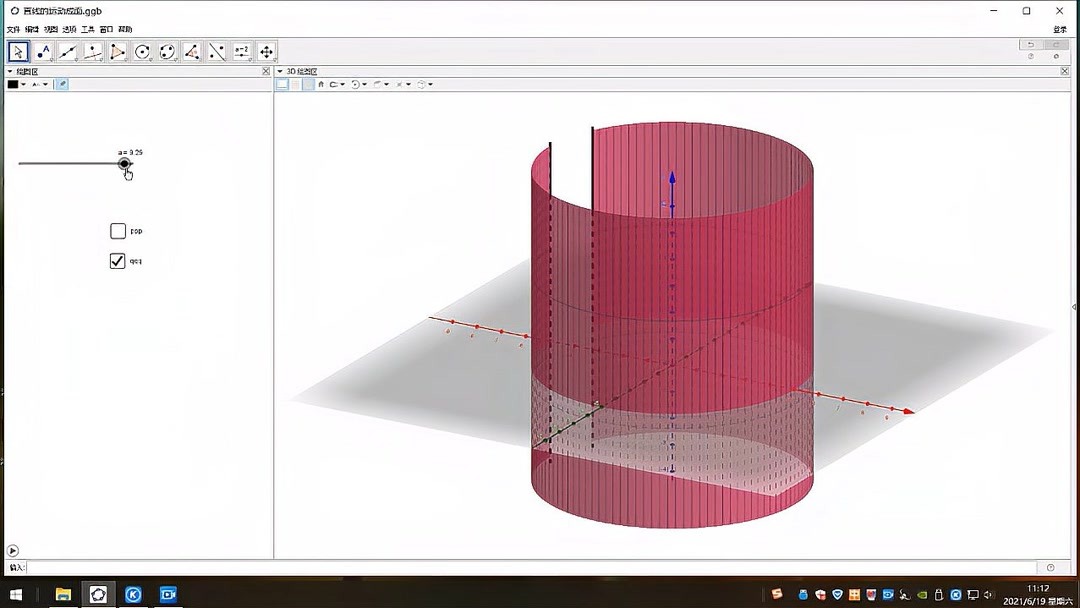Select the Line tool
Image resolution: width=1080 pixels, height=608 pixels.
pos(68,51)
